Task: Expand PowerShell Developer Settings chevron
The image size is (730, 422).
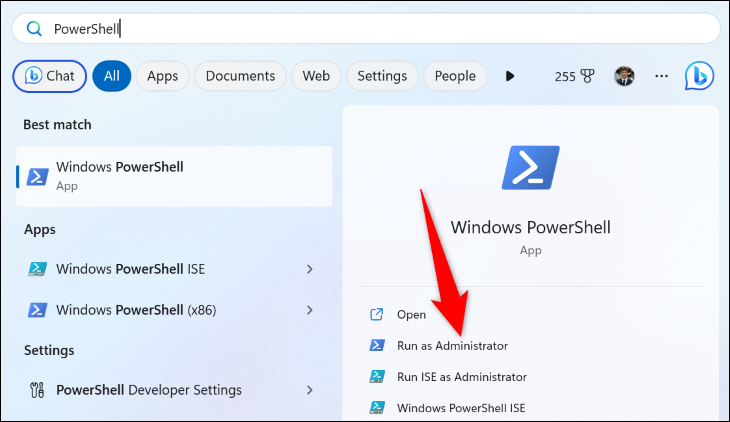Action: click(310, 390)
